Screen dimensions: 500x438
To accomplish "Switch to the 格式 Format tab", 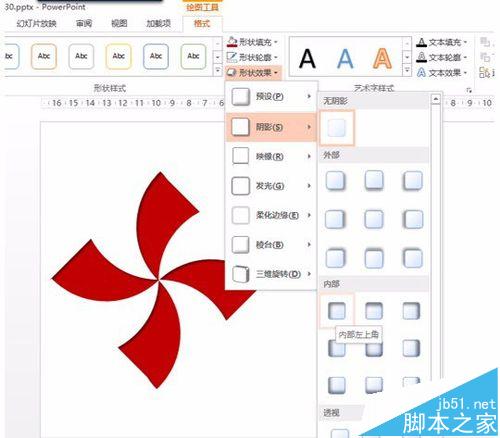I will click(x=202, y=23).
